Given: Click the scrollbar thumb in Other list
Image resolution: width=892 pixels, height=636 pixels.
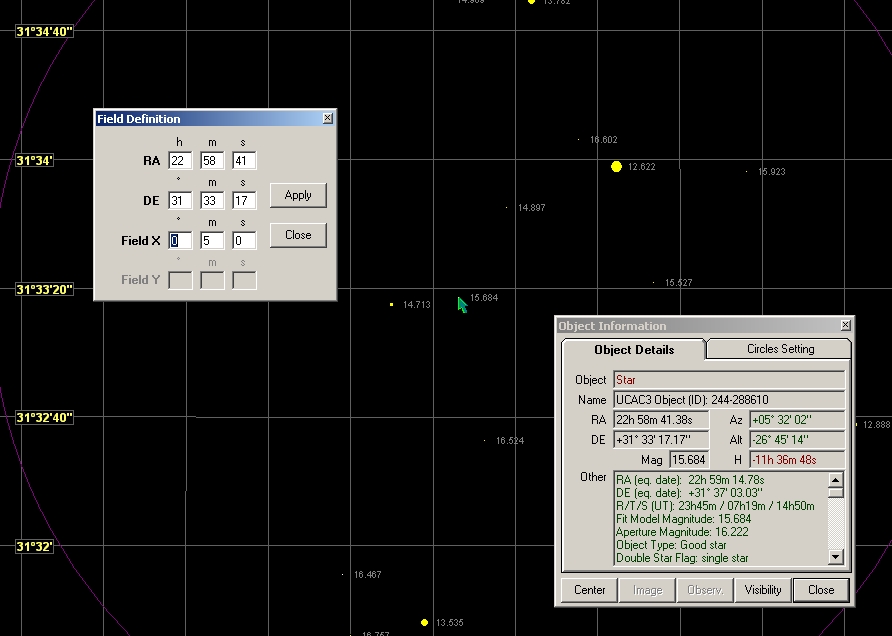Looking at the screenshot, I should 835,492.
